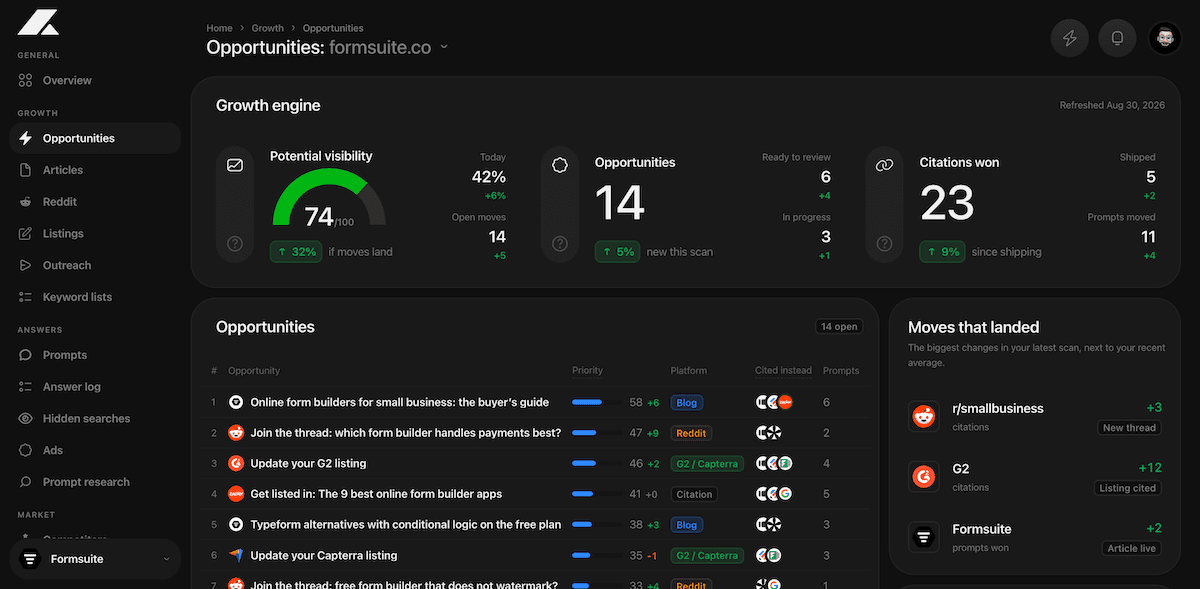Sort by the Platform column header
The image size is (1200, 589).
(x=689, y=370)
